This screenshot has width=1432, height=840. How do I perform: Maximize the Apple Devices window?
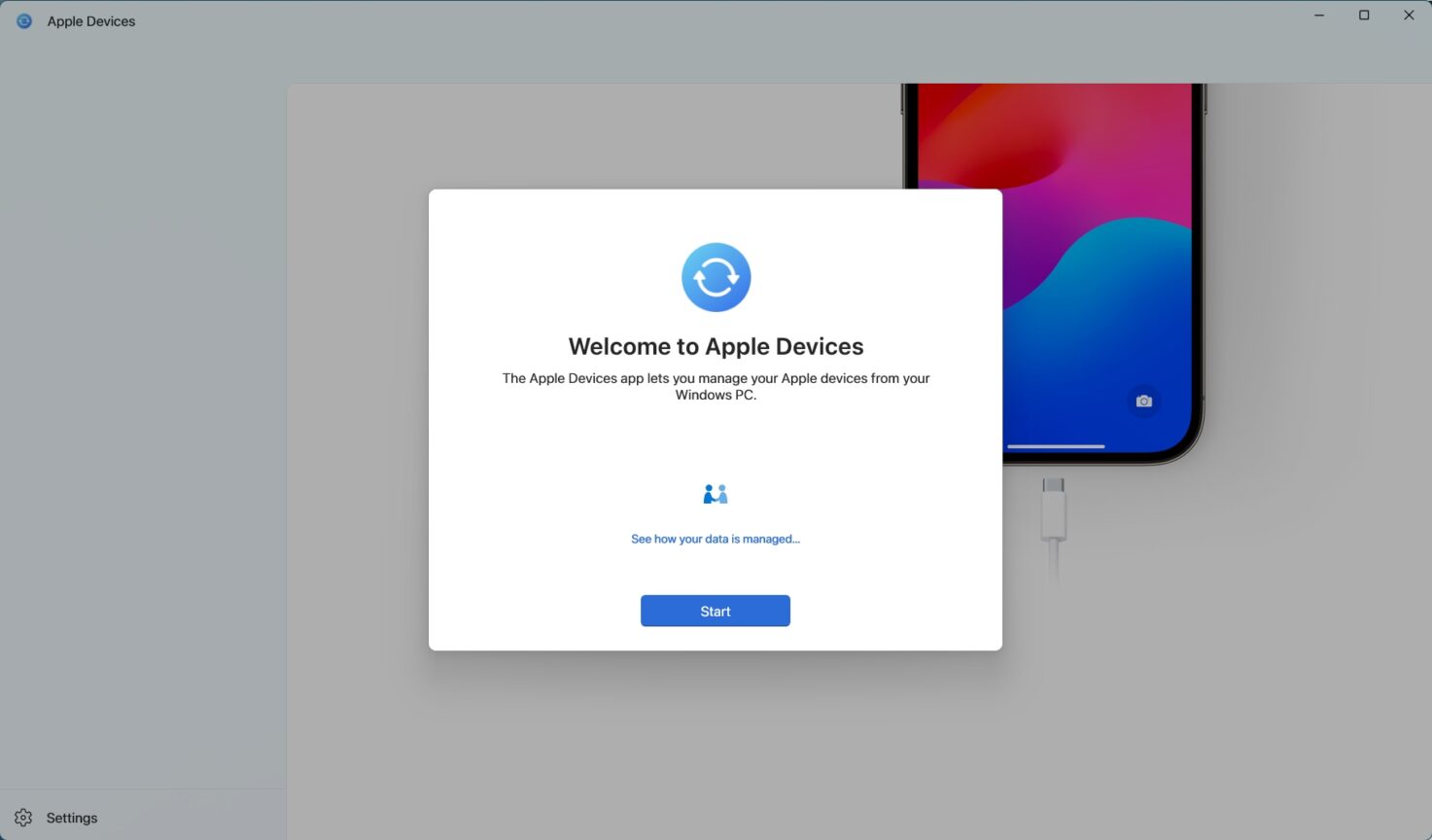point(1363,15)
